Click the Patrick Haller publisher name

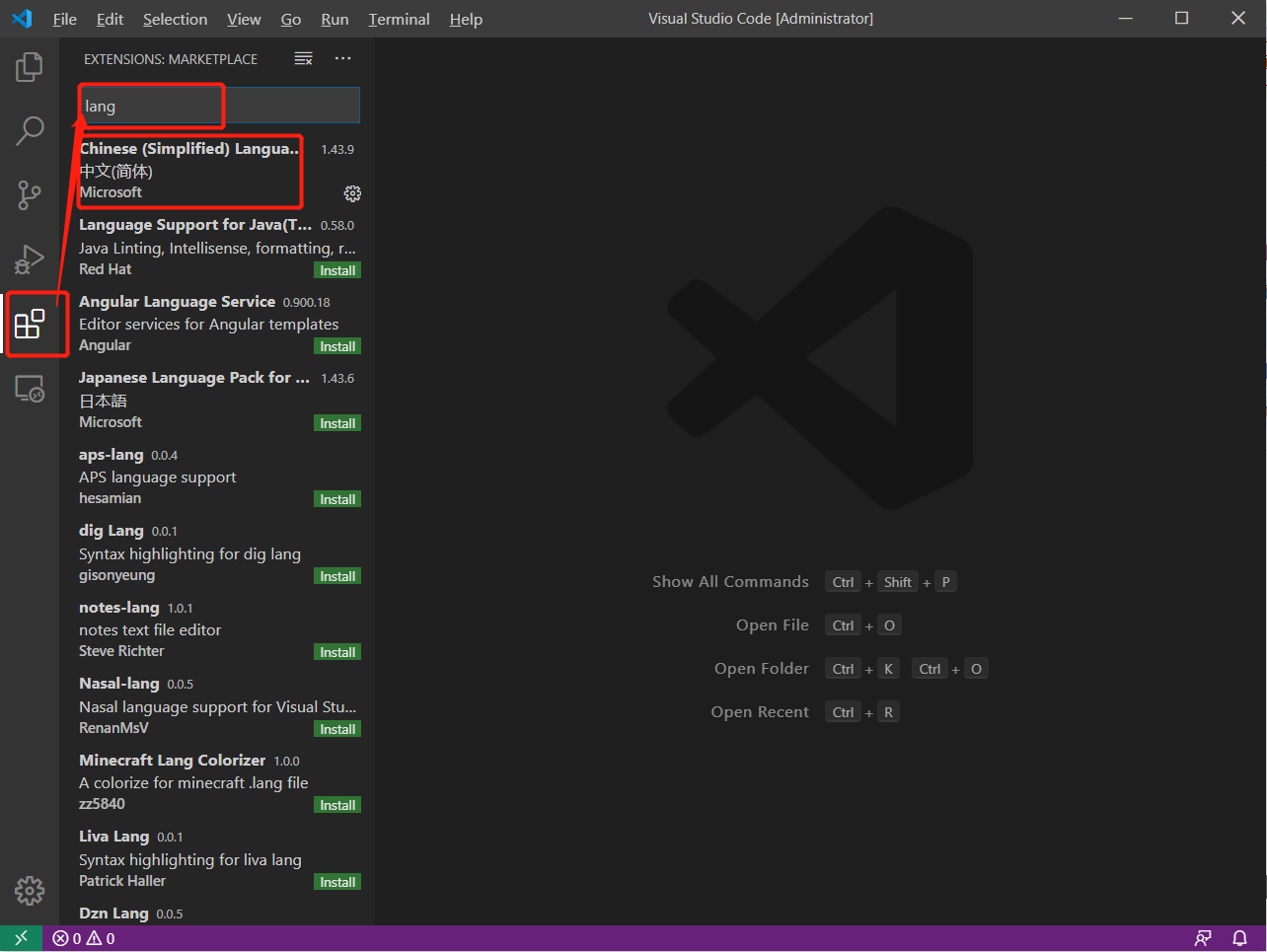(x=122, y=881)
